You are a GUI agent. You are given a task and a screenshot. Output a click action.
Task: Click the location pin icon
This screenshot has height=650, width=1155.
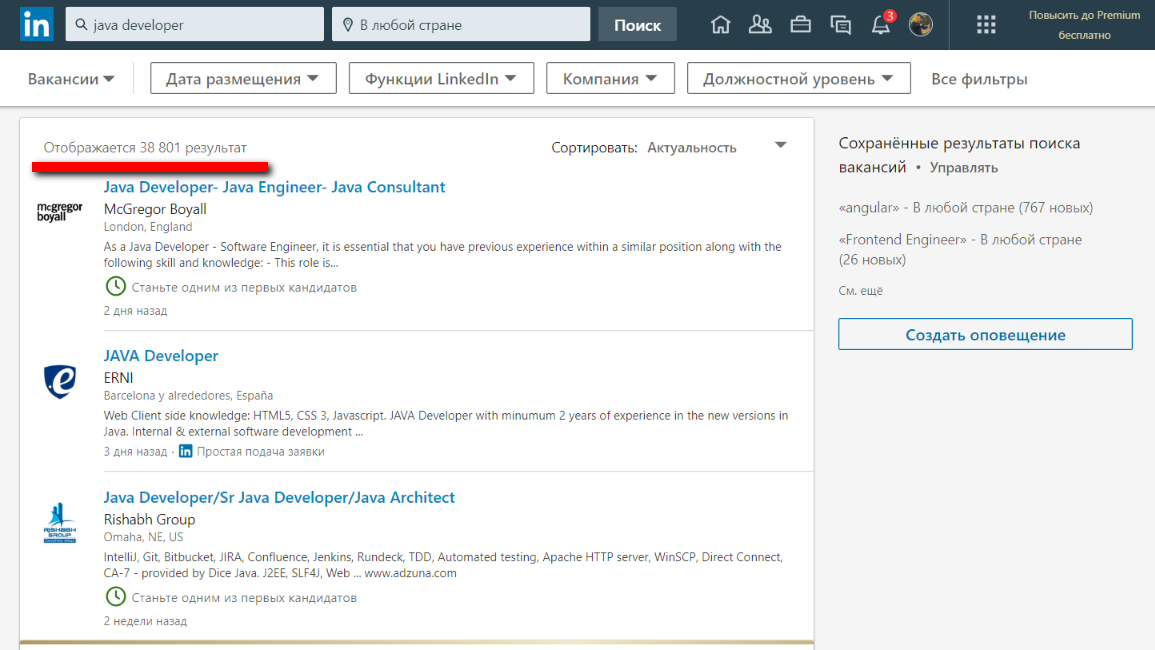(x=348, y=24)
